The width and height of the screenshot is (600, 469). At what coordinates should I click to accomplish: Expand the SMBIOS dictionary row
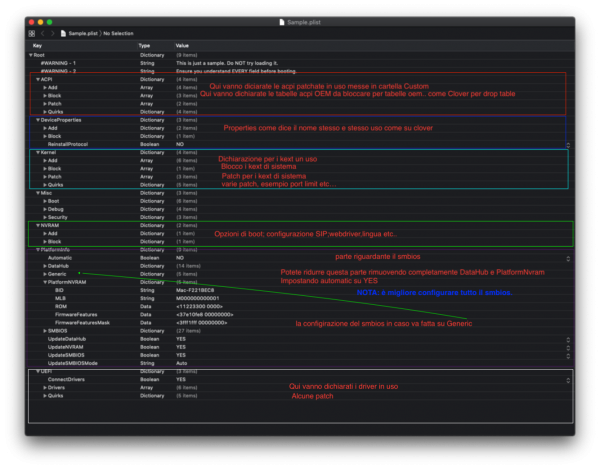(45, 330)
